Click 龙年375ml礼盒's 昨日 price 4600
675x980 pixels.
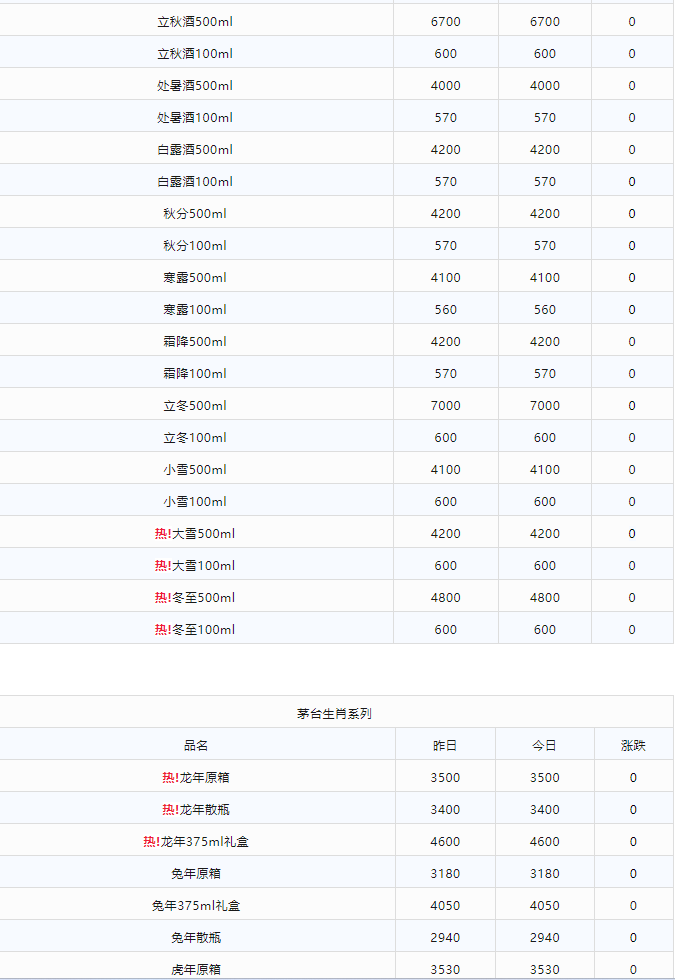pos(445,842)
